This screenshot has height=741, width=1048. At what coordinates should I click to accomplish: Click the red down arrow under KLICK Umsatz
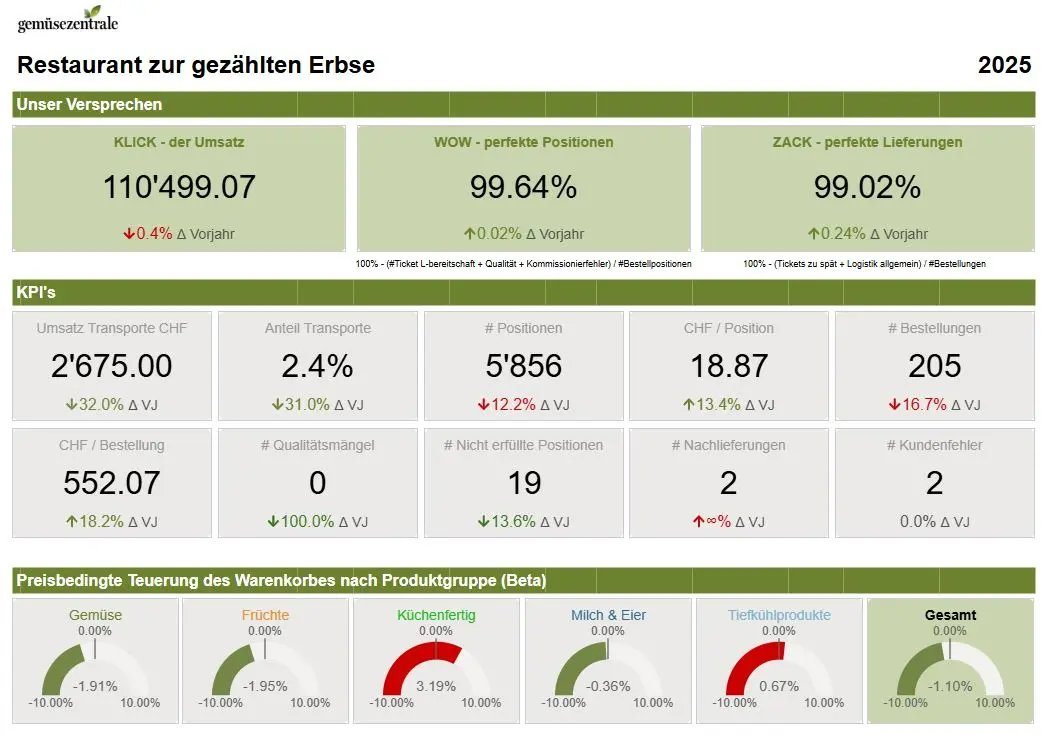coord(129,234)
